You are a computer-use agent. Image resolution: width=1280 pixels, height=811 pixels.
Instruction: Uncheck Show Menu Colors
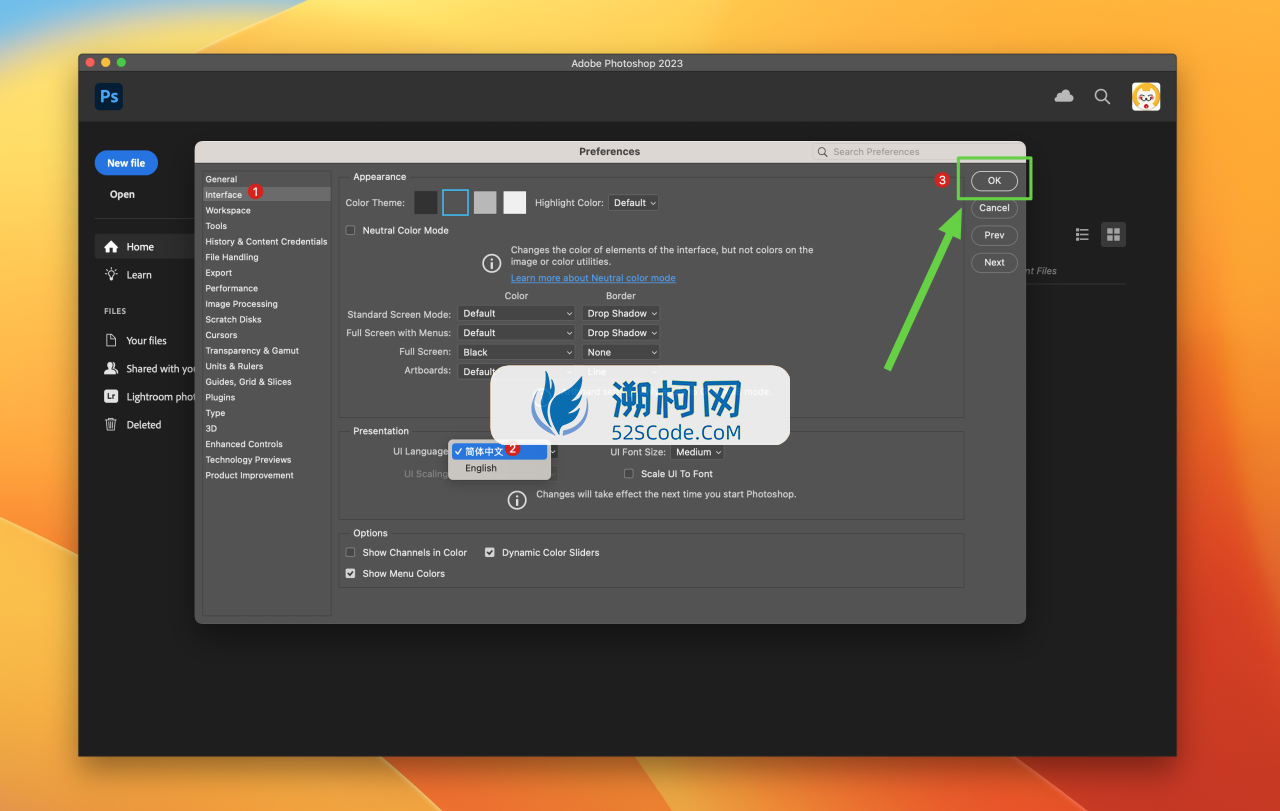point(350,574)
